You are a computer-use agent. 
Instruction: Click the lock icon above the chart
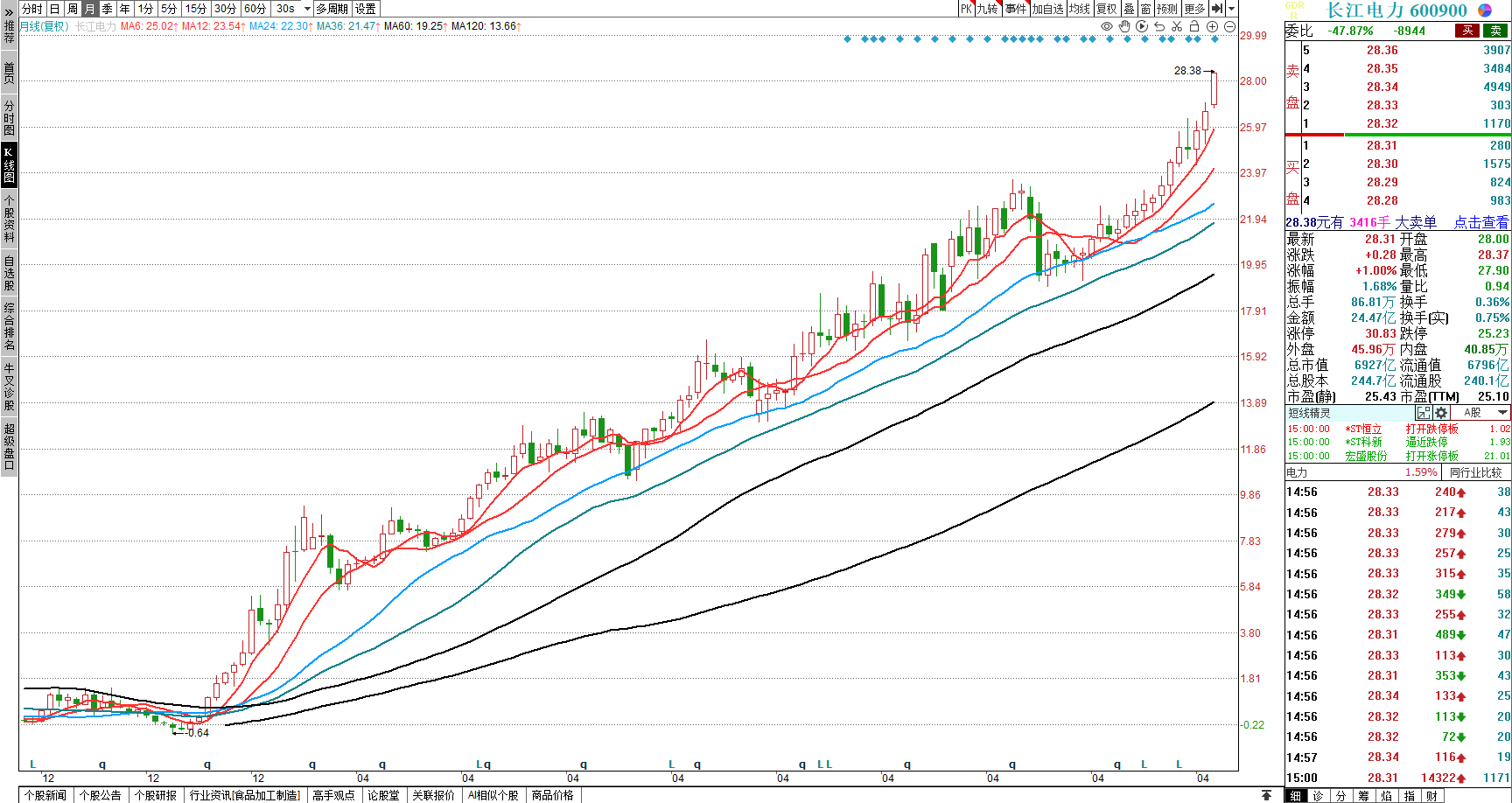click(x=1194, y=26)
